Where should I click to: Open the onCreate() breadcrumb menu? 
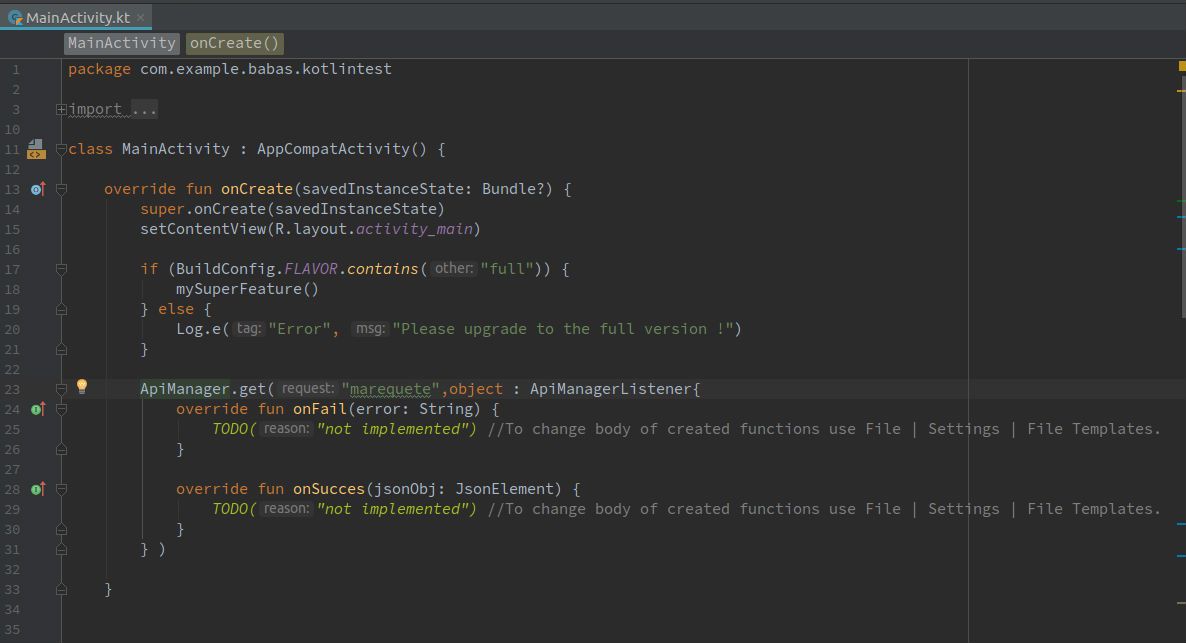pos(234,43)
